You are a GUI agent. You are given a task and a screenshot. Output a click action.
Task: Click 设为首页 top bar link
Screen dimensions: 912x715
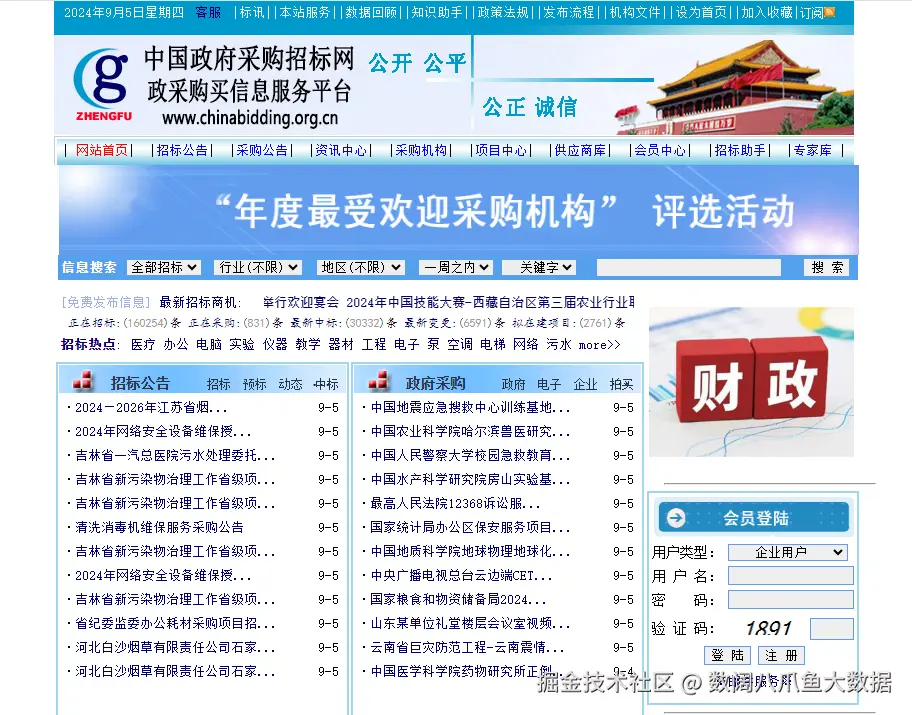tap(700, 12)
